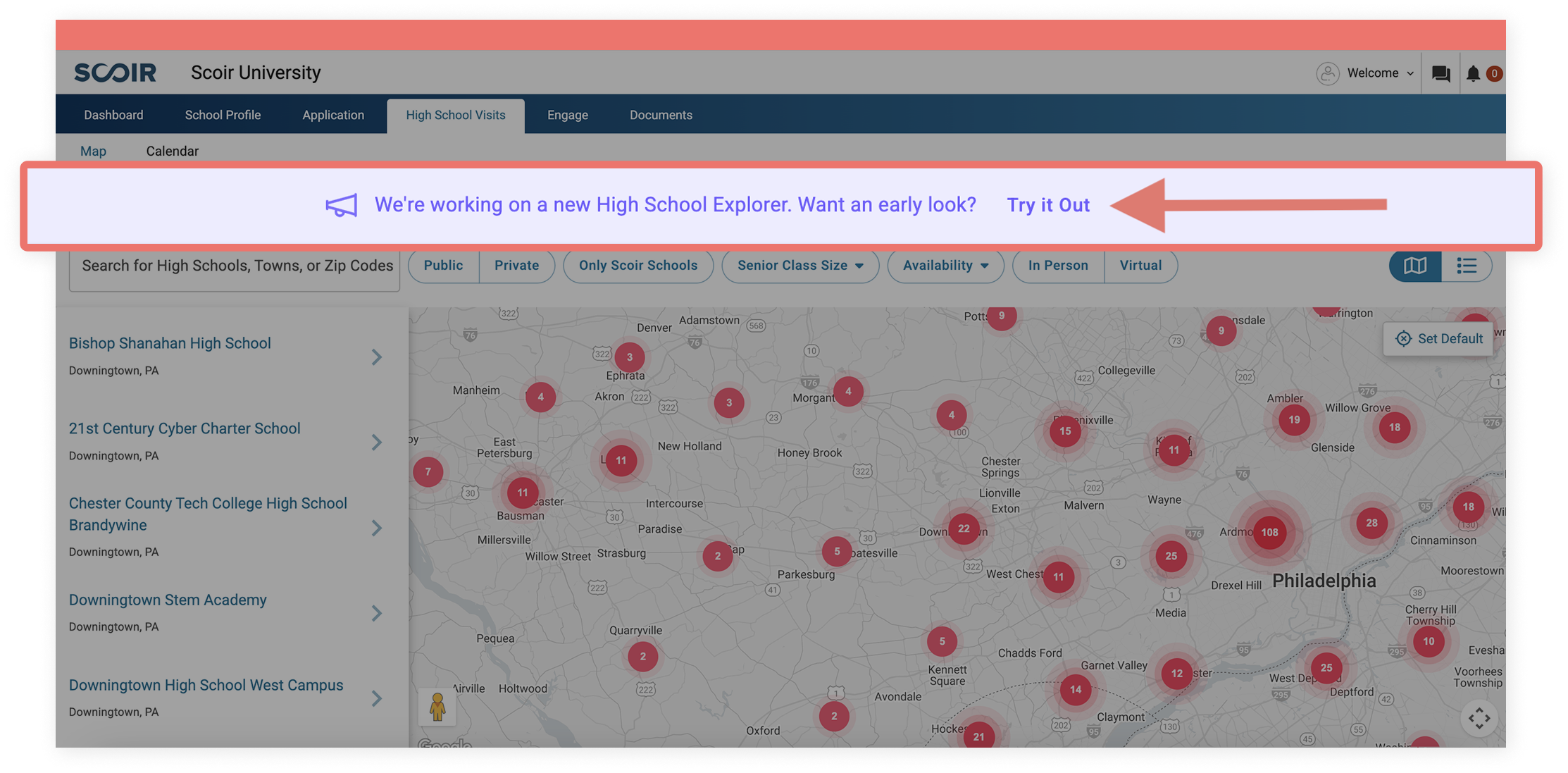Click the map pan control icon
1568x773 pixels.
1479,719
